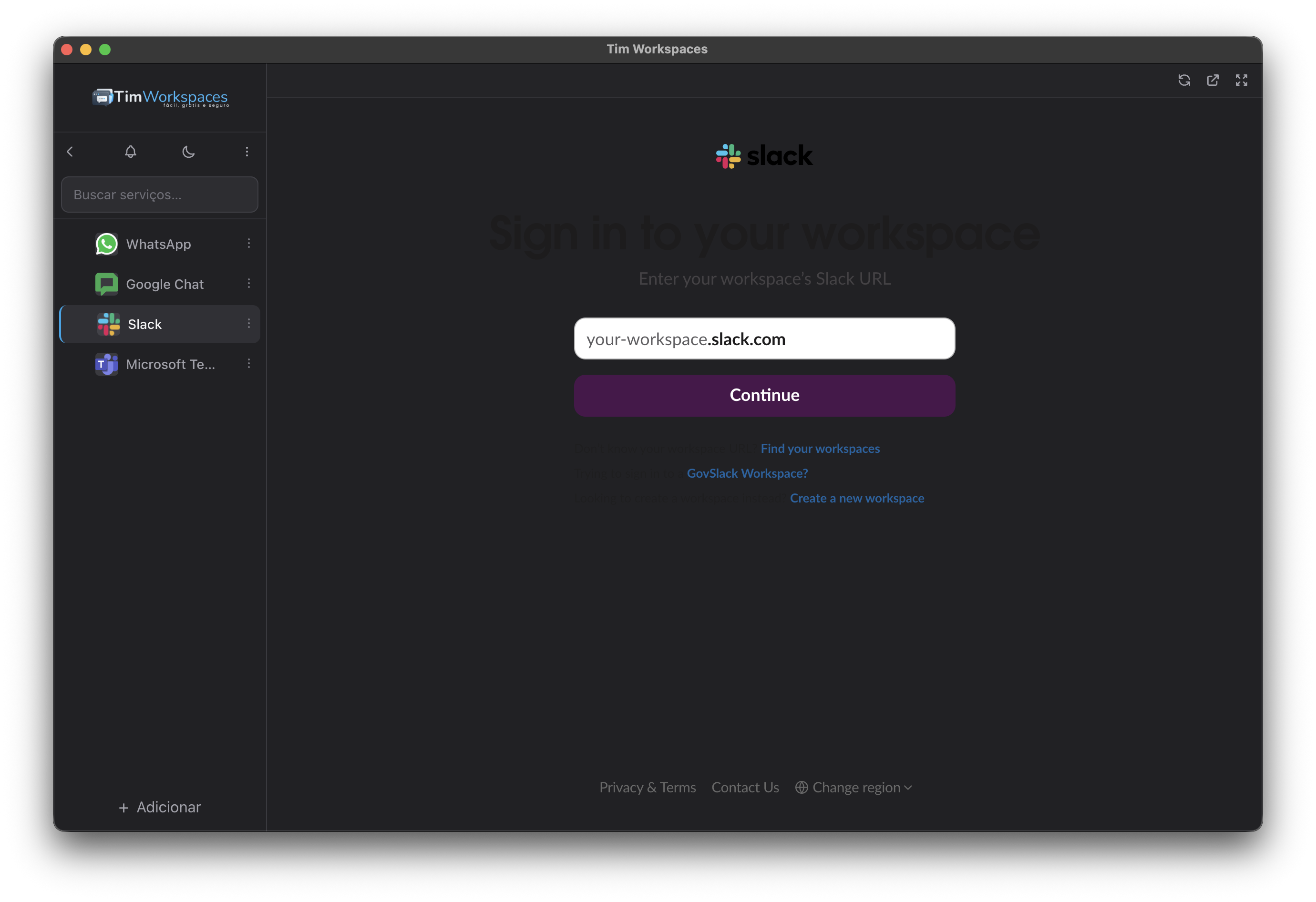This screenshot has height=902, width=1316.
Task: Open the options menu beside WhatsApp
Action: point(248,243)
